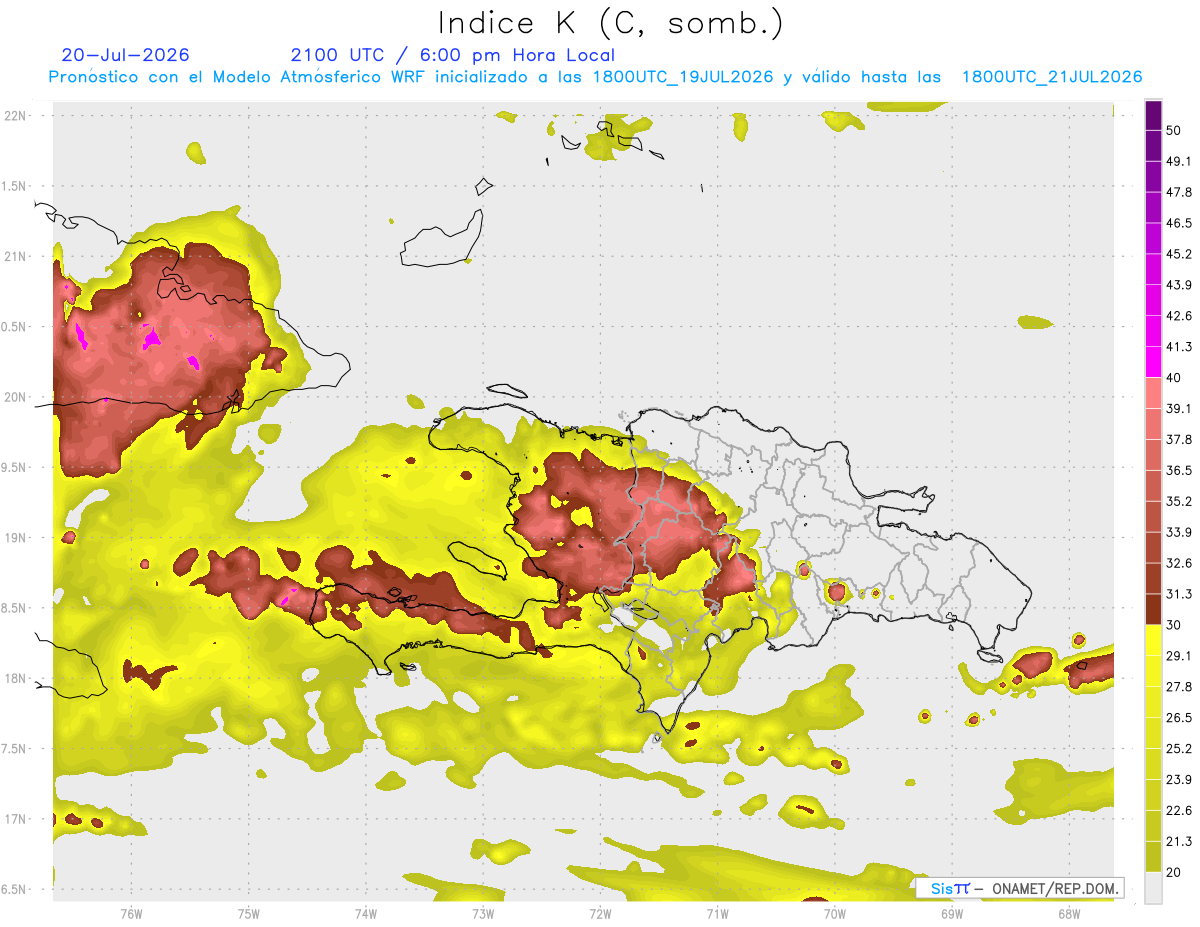Click the init time "1800UTC_19JUL2026"

[682, 77]
